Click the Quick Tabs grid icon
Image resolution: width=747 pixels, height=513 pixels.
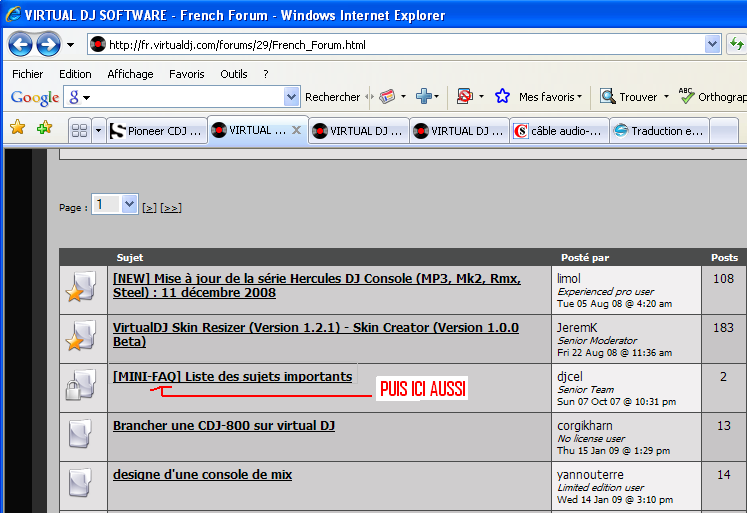79,131
